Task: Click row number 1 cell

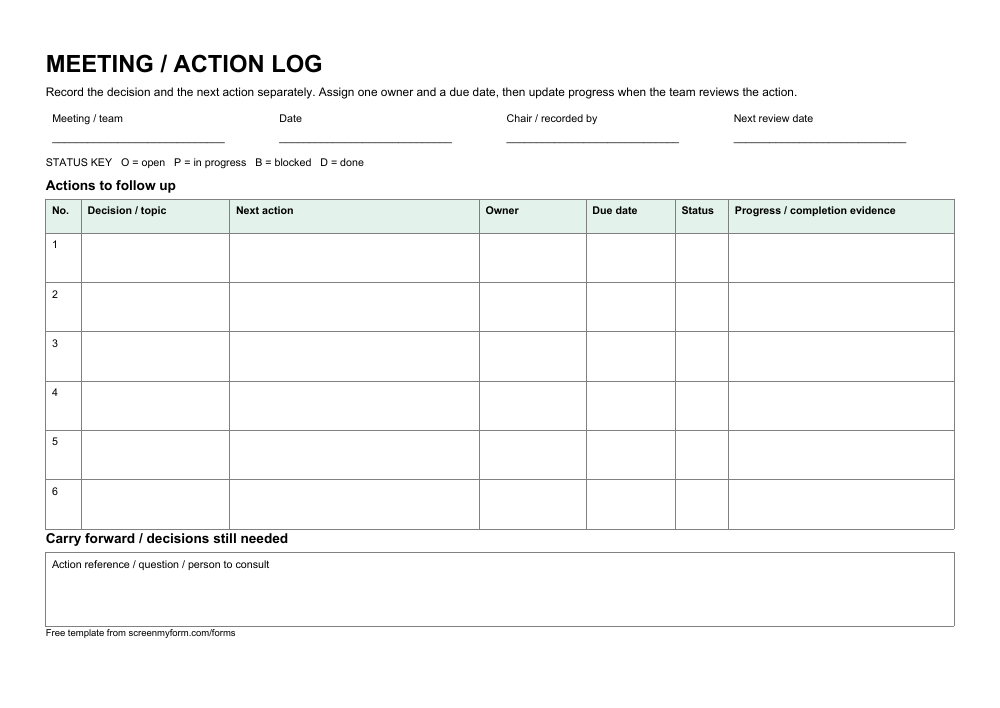Action: pyautogui.click(x=64, y=258)
